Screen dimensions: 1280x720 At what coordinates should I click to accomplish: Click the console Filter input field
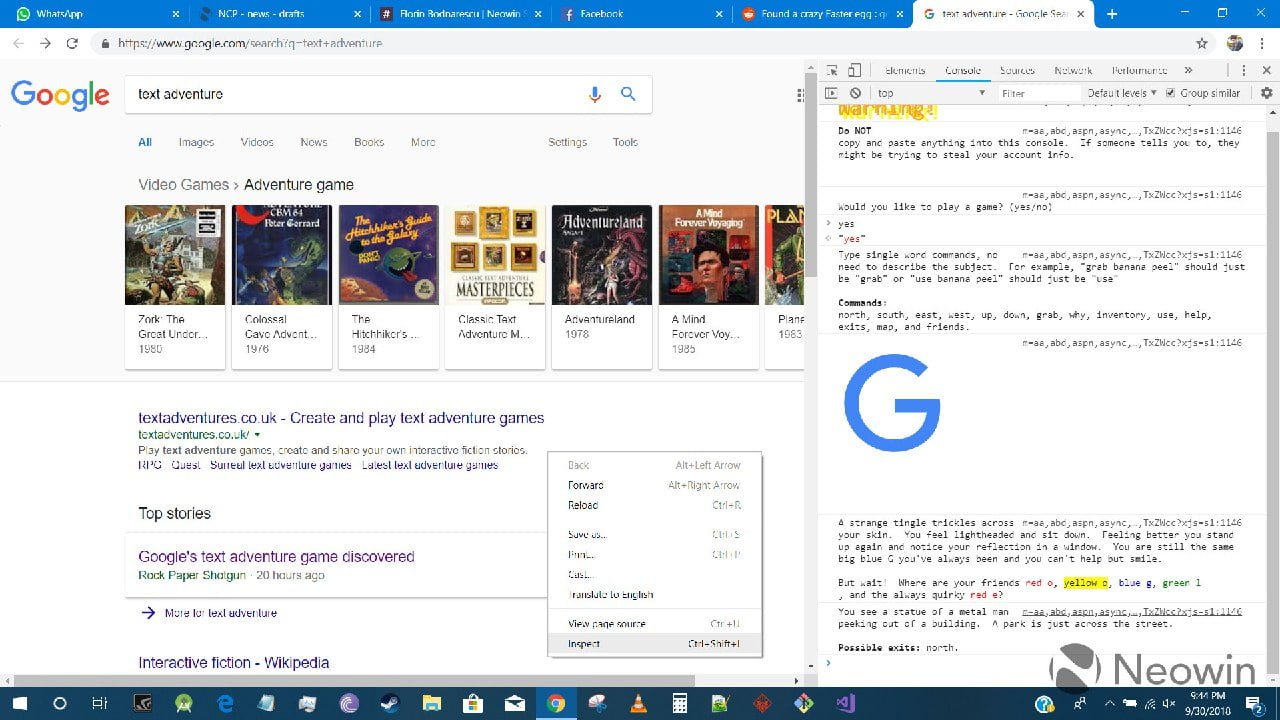[1038, 93]
